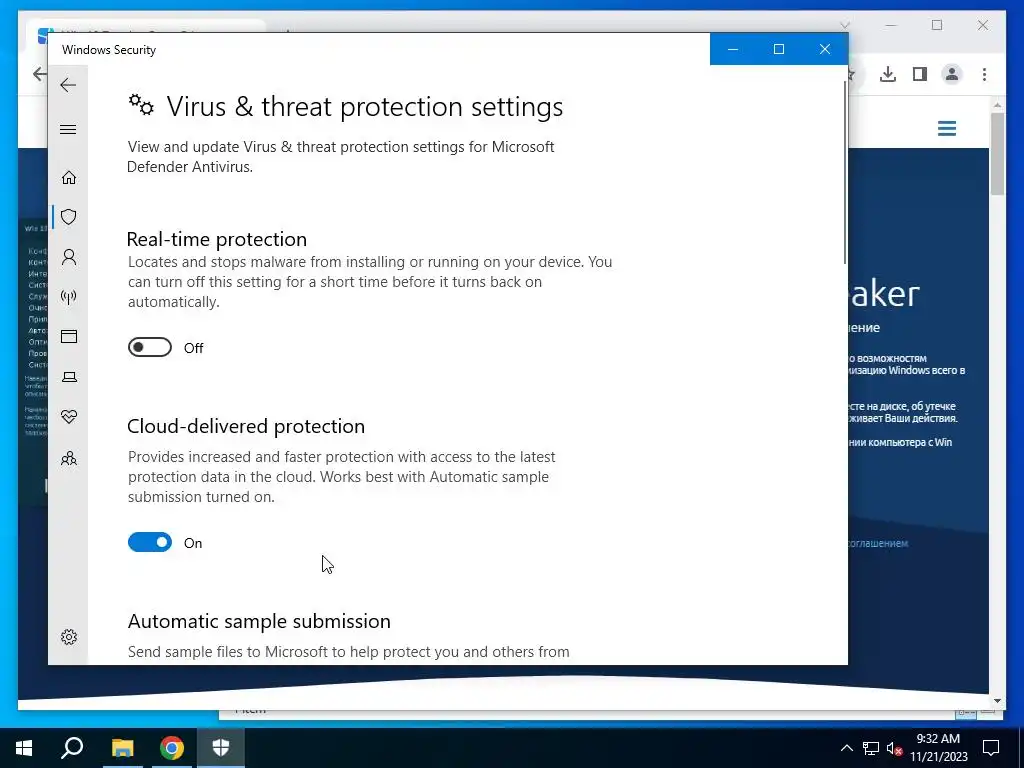Open the taskbar clock and date

click(x=938, y=748)
